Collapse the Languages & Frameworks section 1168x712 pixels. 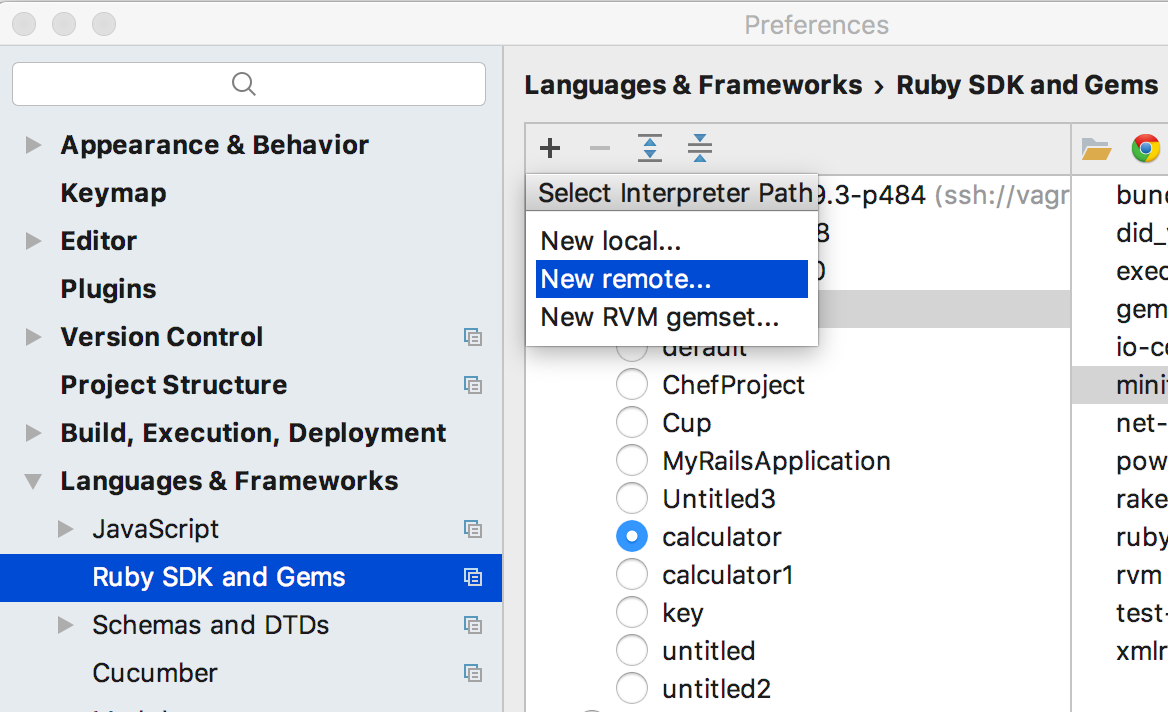(x=33, y=481)
